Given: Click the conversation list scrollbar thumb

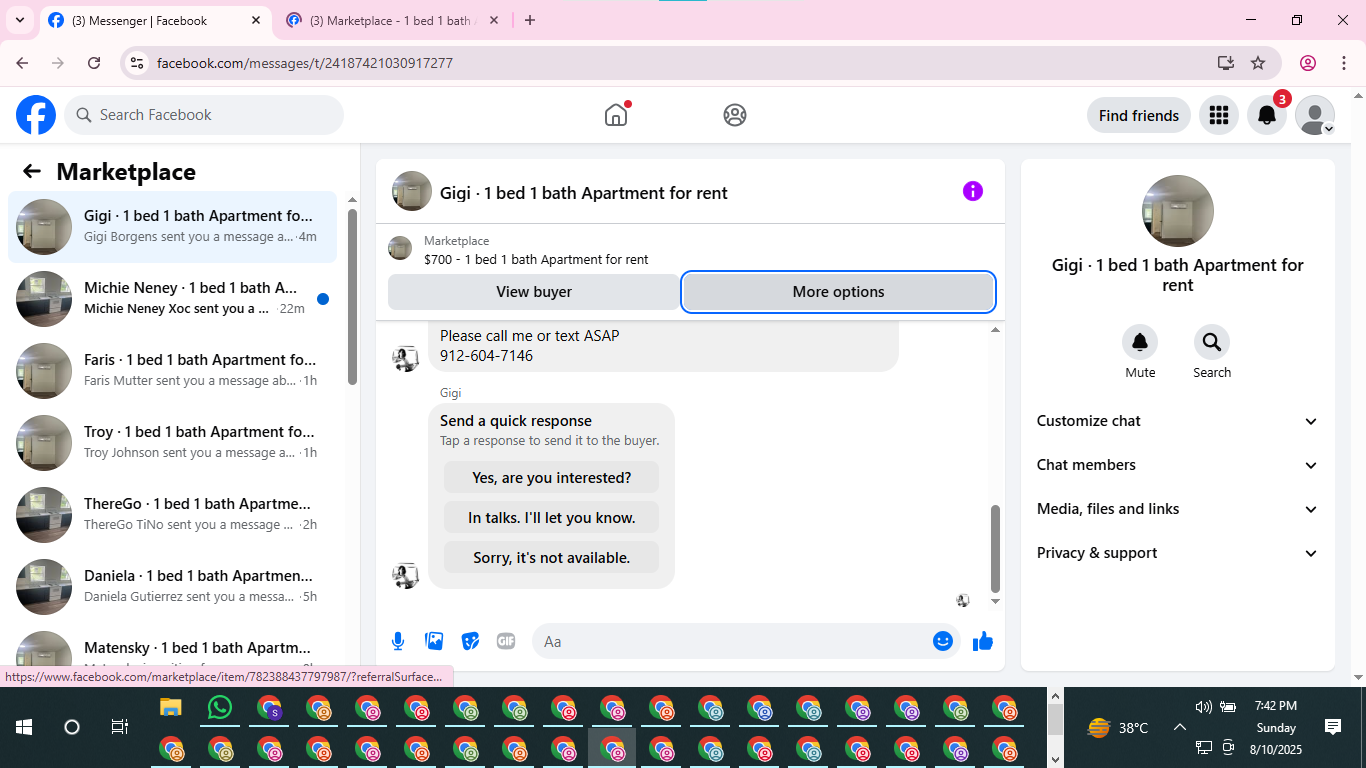Looking at the screenshot, I should [x=352, y=297].
